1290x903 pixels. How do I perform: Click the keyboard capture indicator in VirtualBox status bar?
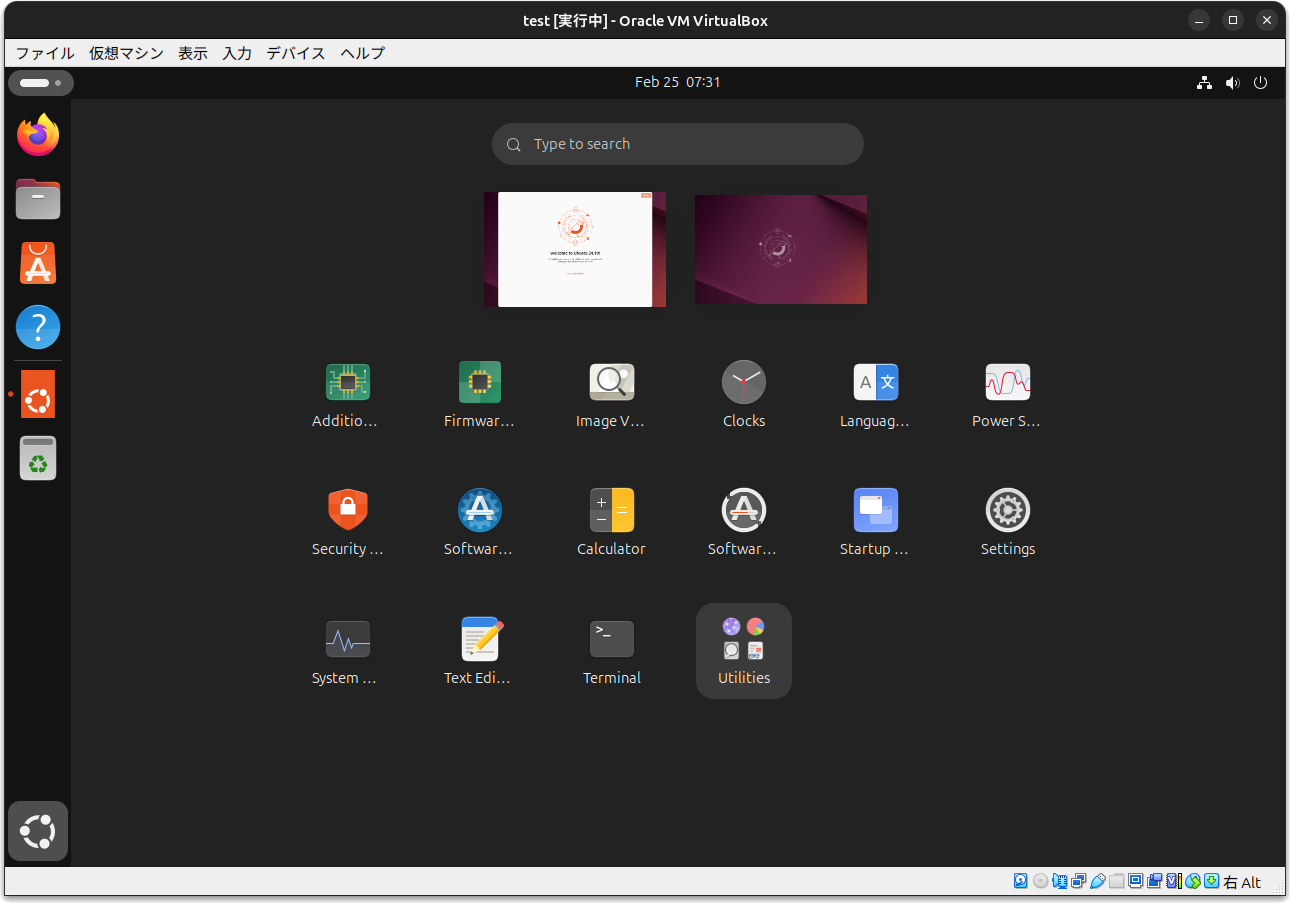pos(1212,881)
